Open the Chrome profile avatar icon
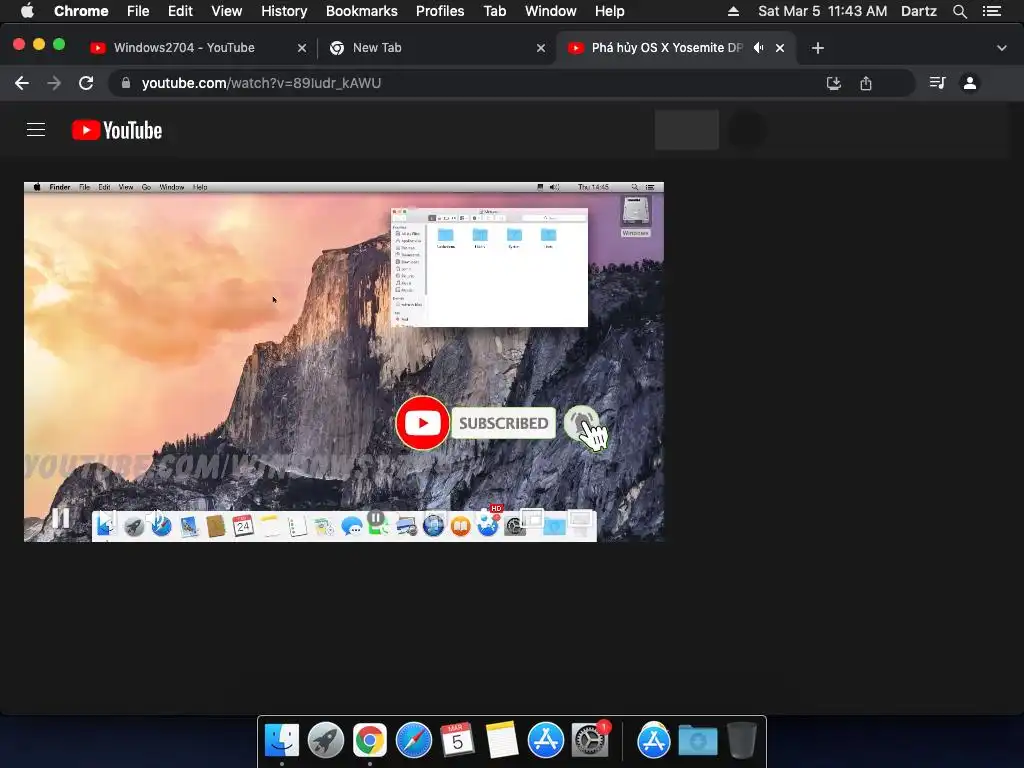The width and height of the screenshot is (1024, 768). [x=970, y=83]
